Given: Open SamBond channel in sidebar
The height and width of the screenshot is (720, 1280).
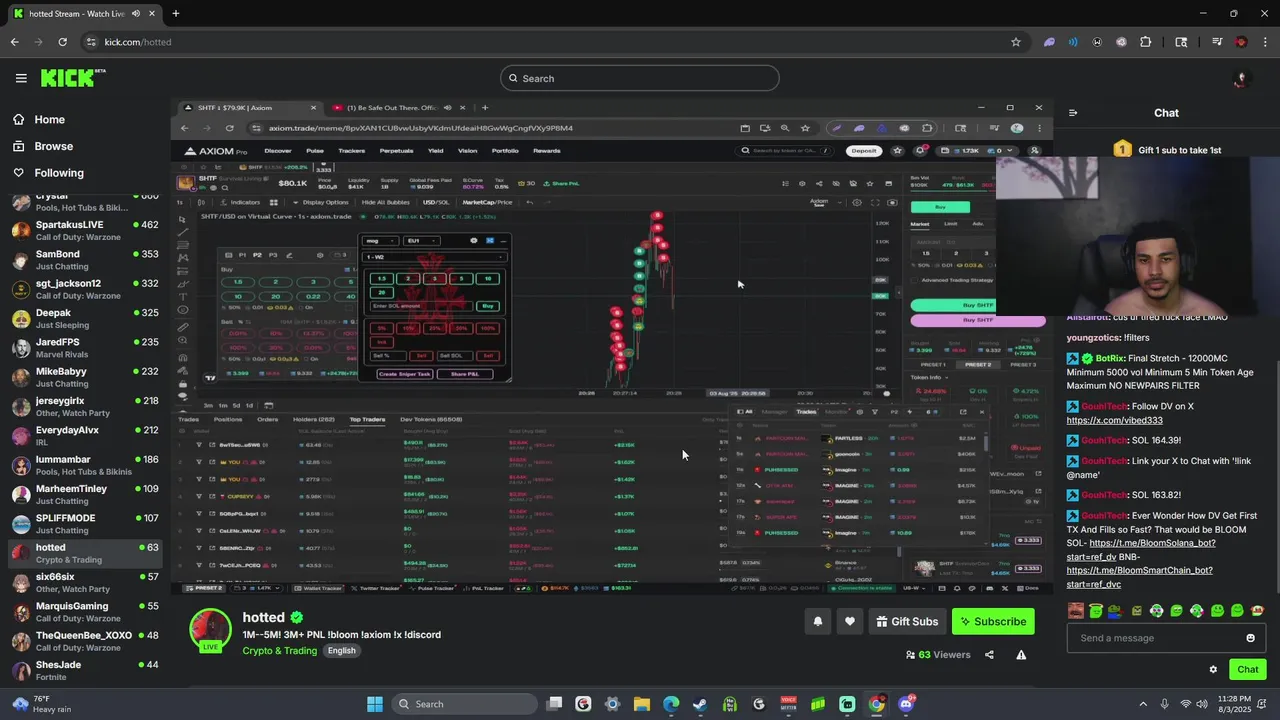Looking at the screenshot, I should pos(85,260).
